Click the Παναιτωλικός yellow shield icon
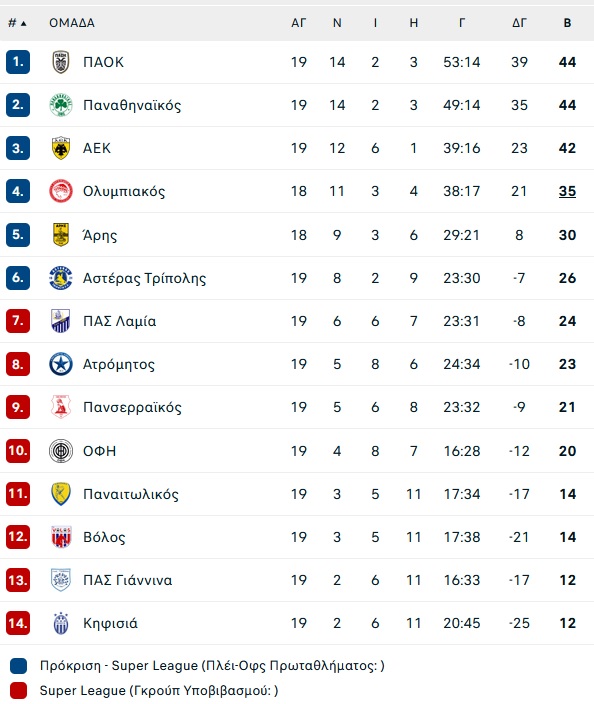 coord(61,494)
